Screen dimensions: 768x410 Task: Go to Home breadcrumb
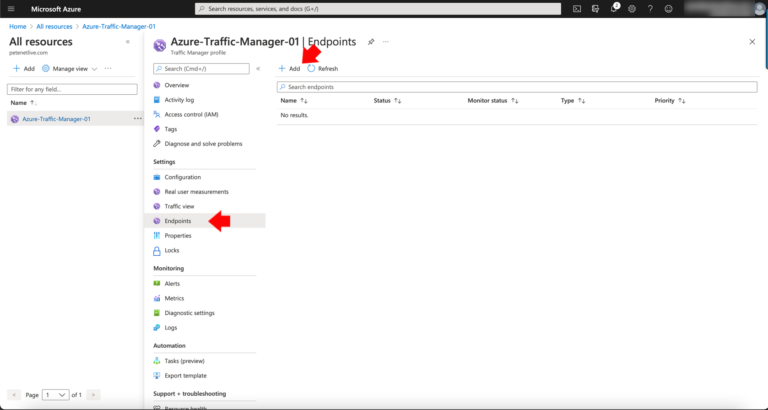(18, 26)
